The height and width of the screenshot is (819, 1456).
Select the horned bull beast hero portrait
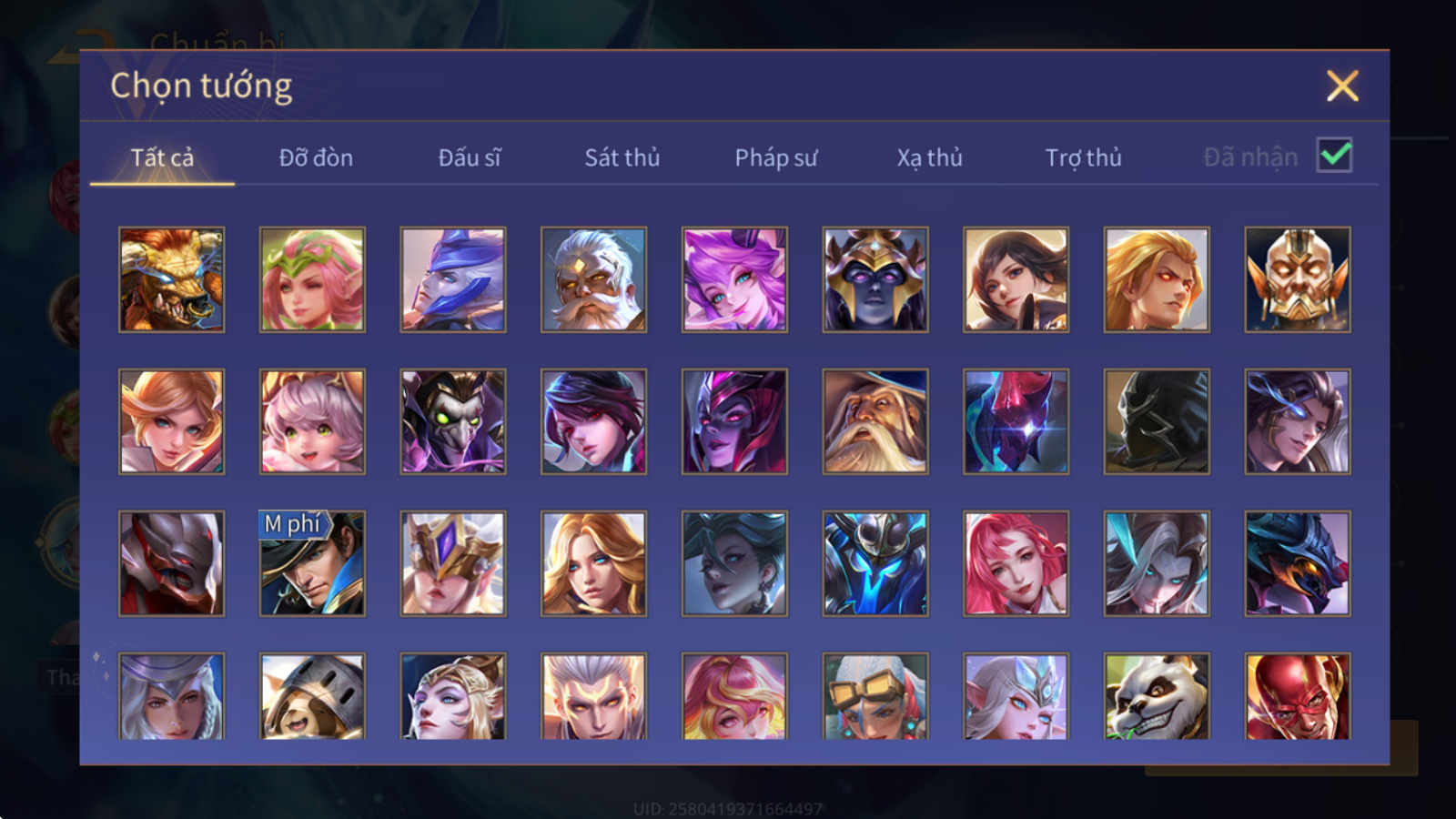pos(171,279)
